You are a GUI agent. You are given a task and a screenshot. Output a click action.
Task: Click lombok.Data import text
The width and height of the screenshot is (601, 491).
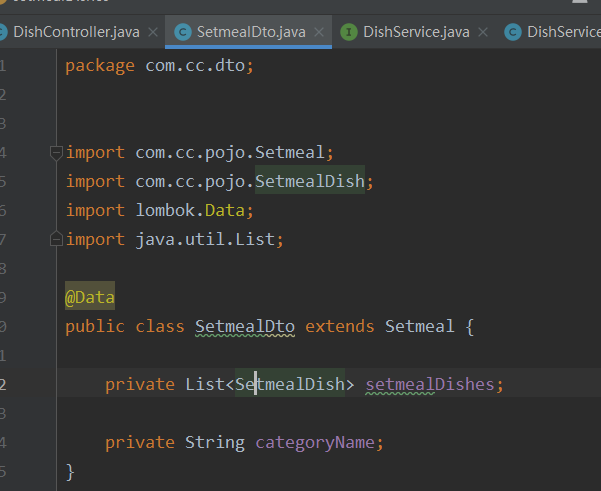pyautogui.click(x=190, y=210)
